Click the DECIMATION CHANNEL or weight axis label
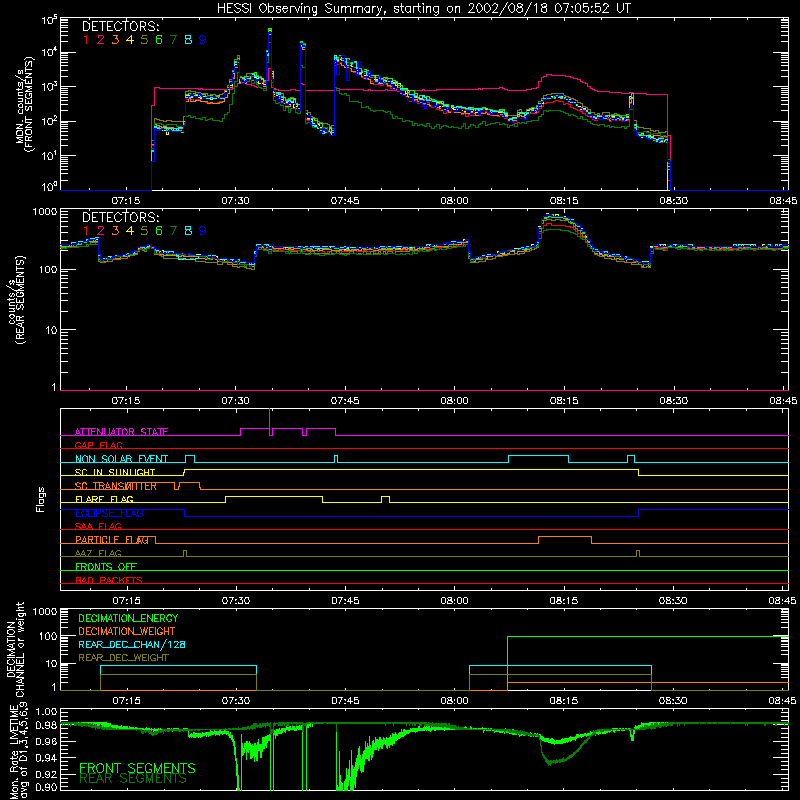 pos(15,649)
